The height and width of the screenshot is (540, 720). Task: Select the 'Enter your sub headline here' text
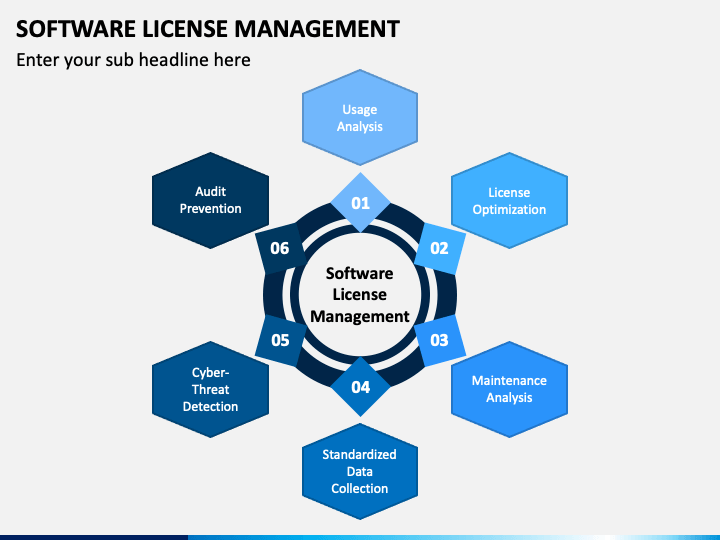(x=133, y=60)
